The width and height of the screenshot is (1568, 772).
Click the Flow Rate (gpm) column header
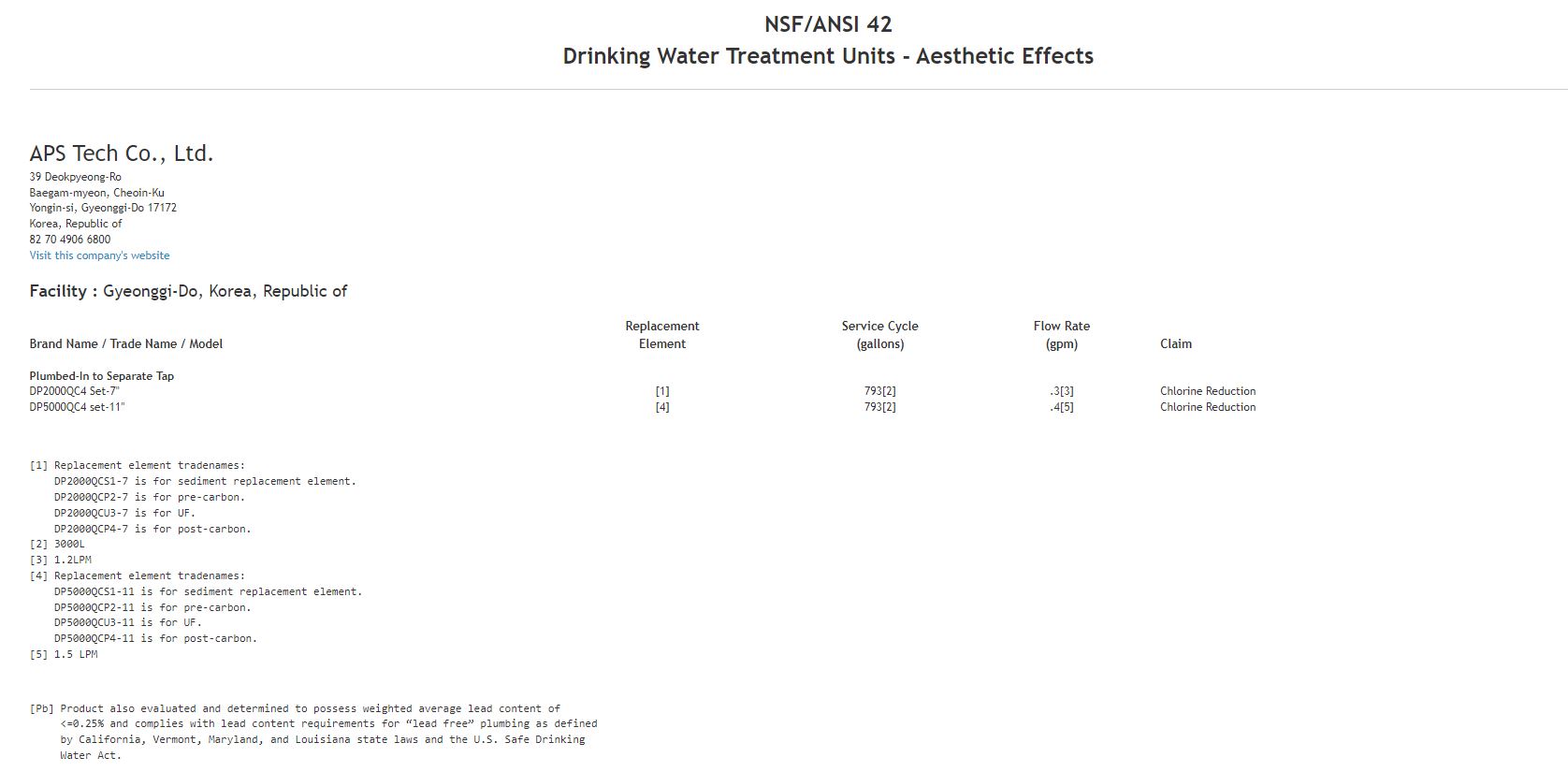coord(1061,335)
